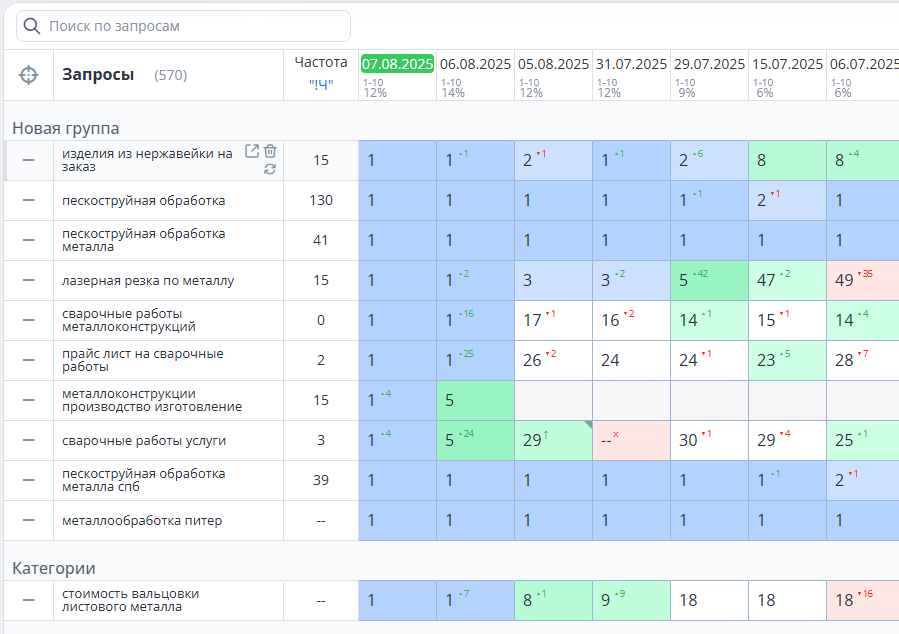Click the "!Ч" frequency type link
Viewport: 899px width, 634px height.
(x=321, y=85)
